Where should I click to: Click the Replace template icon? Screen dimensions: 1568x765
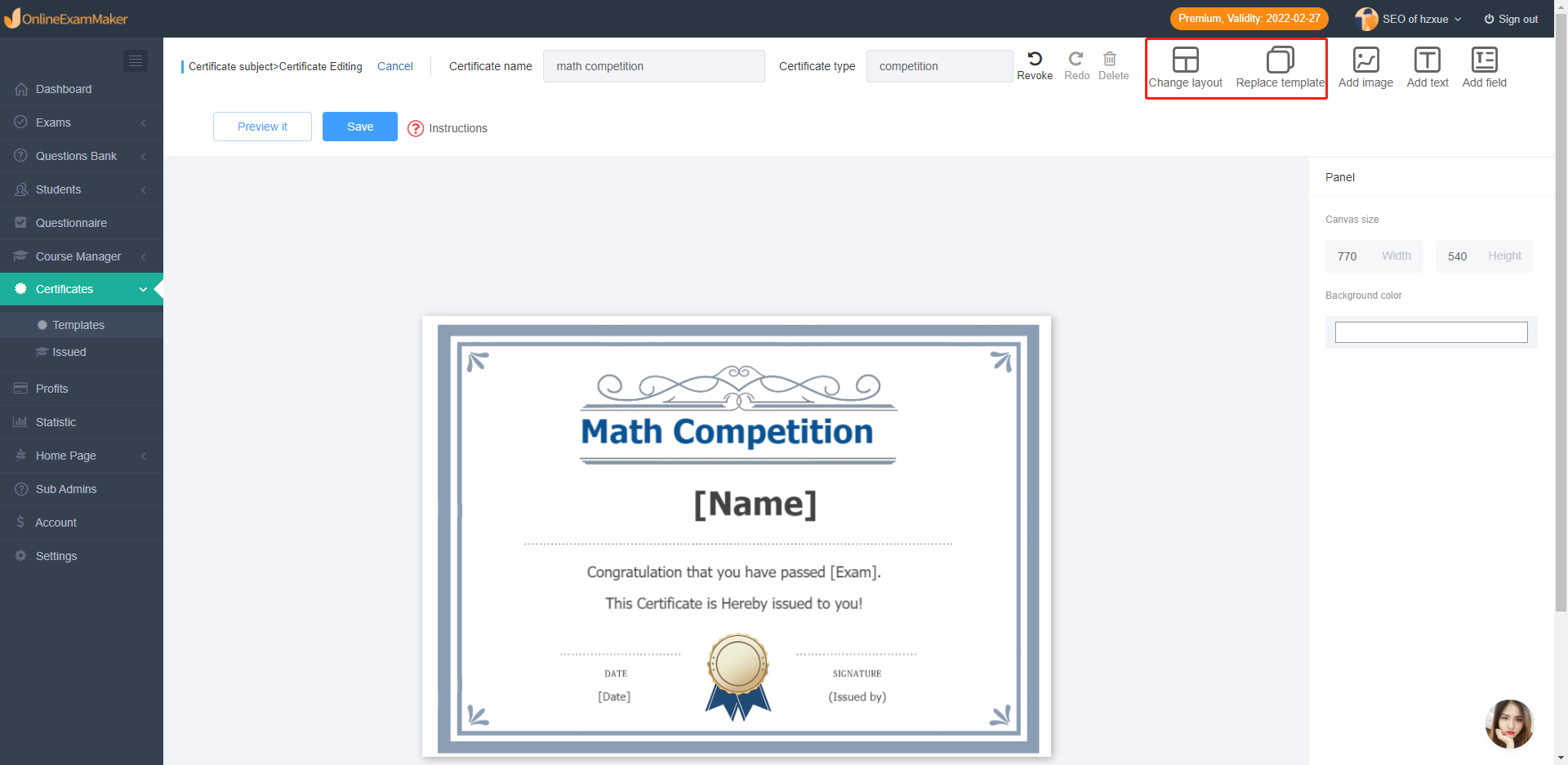[1280, 60]
